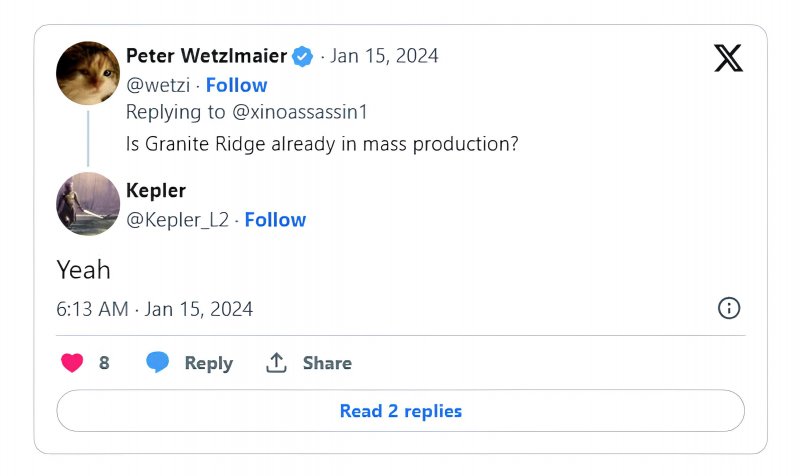The image size is (800, 476).
Task: Click the X logo icon
Action: (x=728, y=58)
